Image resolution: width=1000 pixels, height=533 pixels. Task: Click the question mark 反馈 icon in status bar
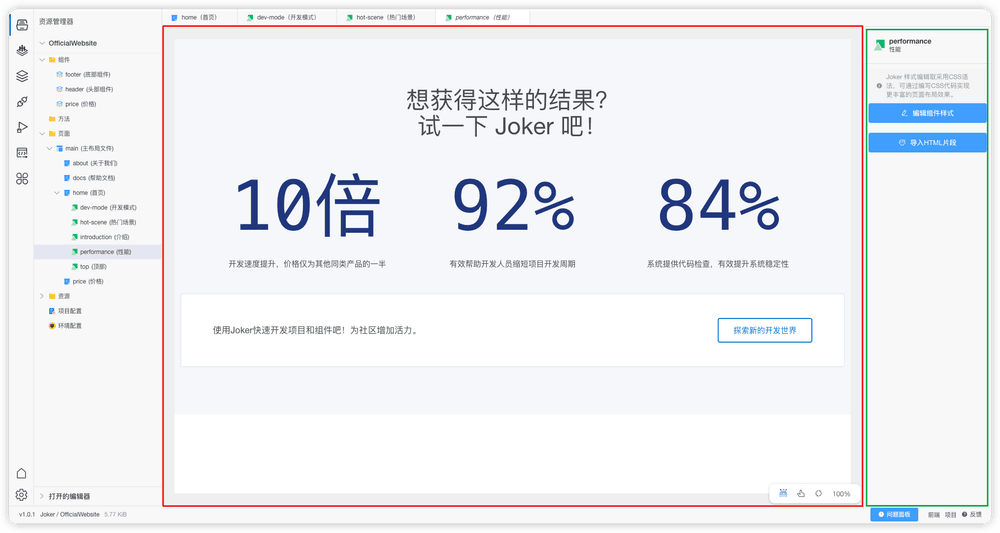tap(964, 514)
